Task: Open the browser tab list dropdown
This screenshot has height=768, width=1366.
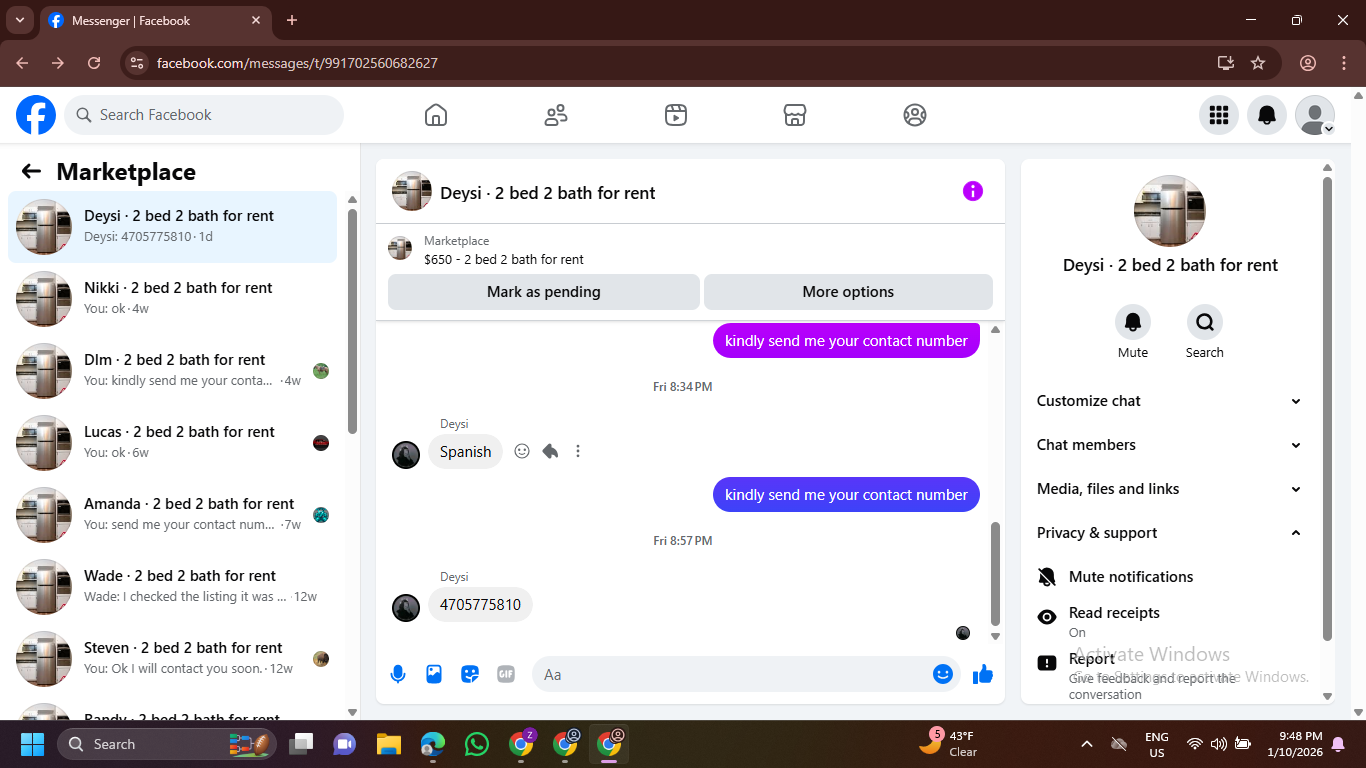Action: coord(19,20)
